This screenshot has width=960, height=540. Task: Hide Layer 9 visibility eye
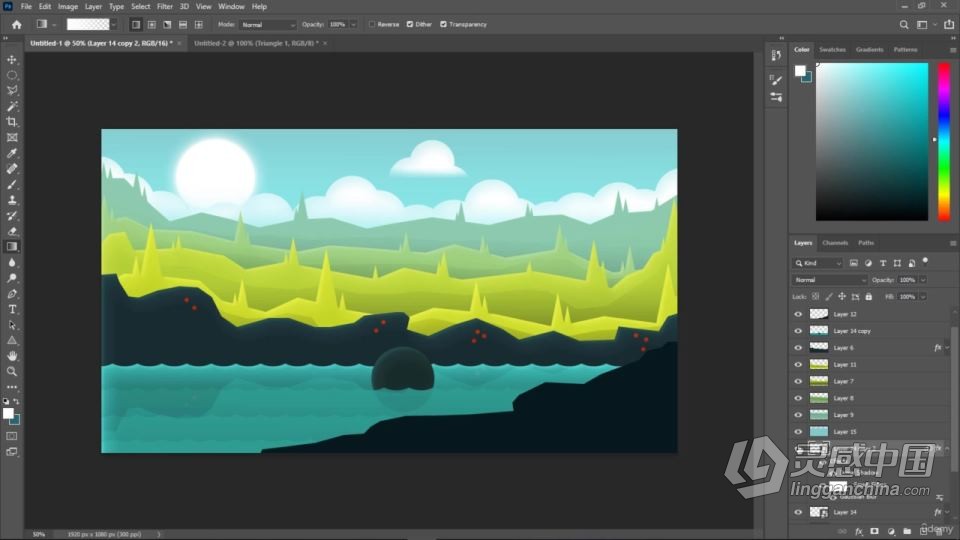click(x=798, y=415)
